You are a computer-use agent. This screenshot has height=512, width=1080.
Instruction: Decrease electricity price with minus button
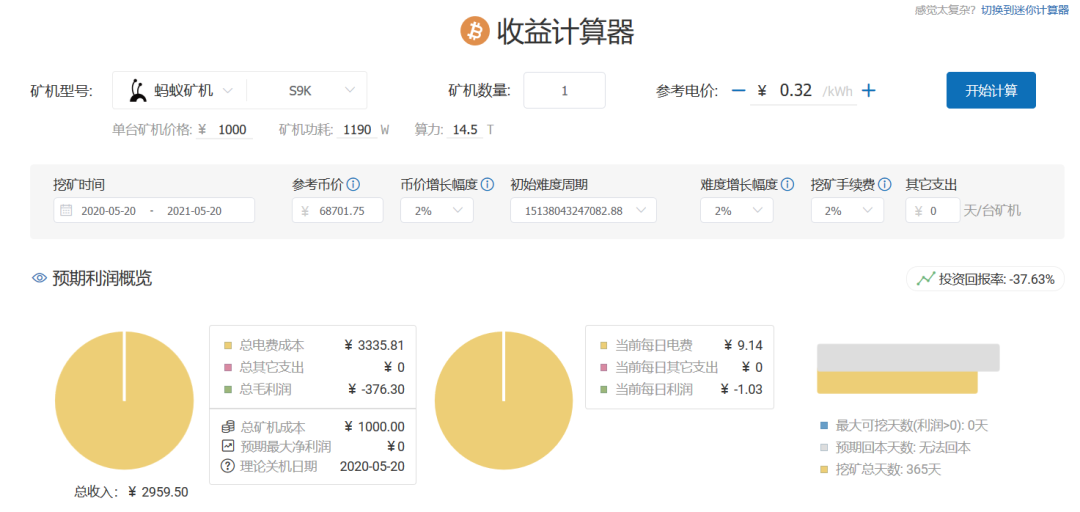pos(738,90)
